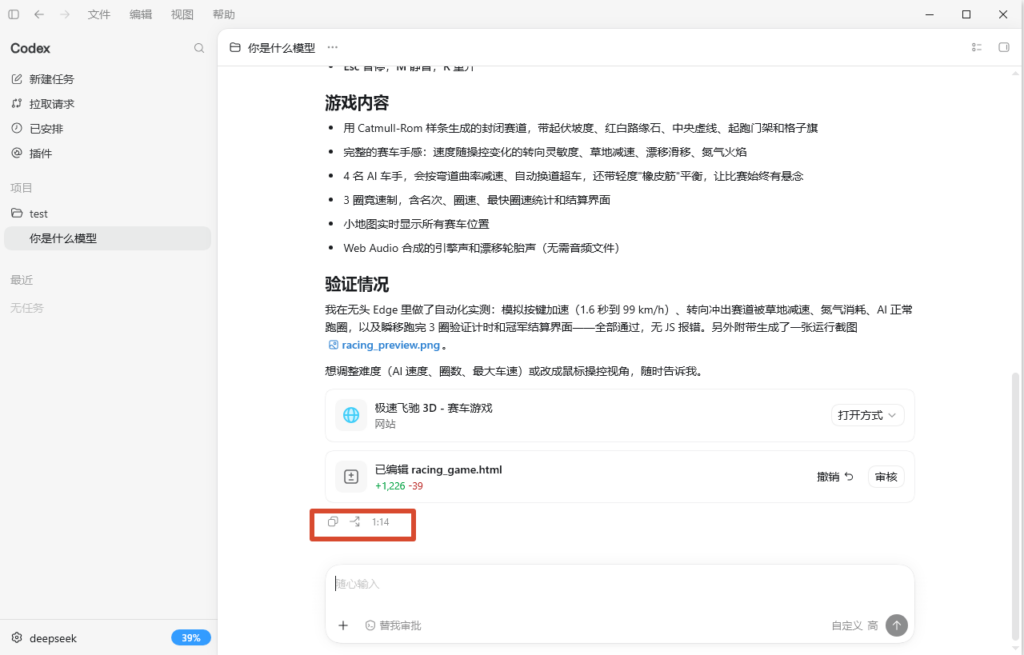Copy the response with the copy icon
Image resolution: width=1024 pixels, height=655 pixels.
tap(333, 521)
